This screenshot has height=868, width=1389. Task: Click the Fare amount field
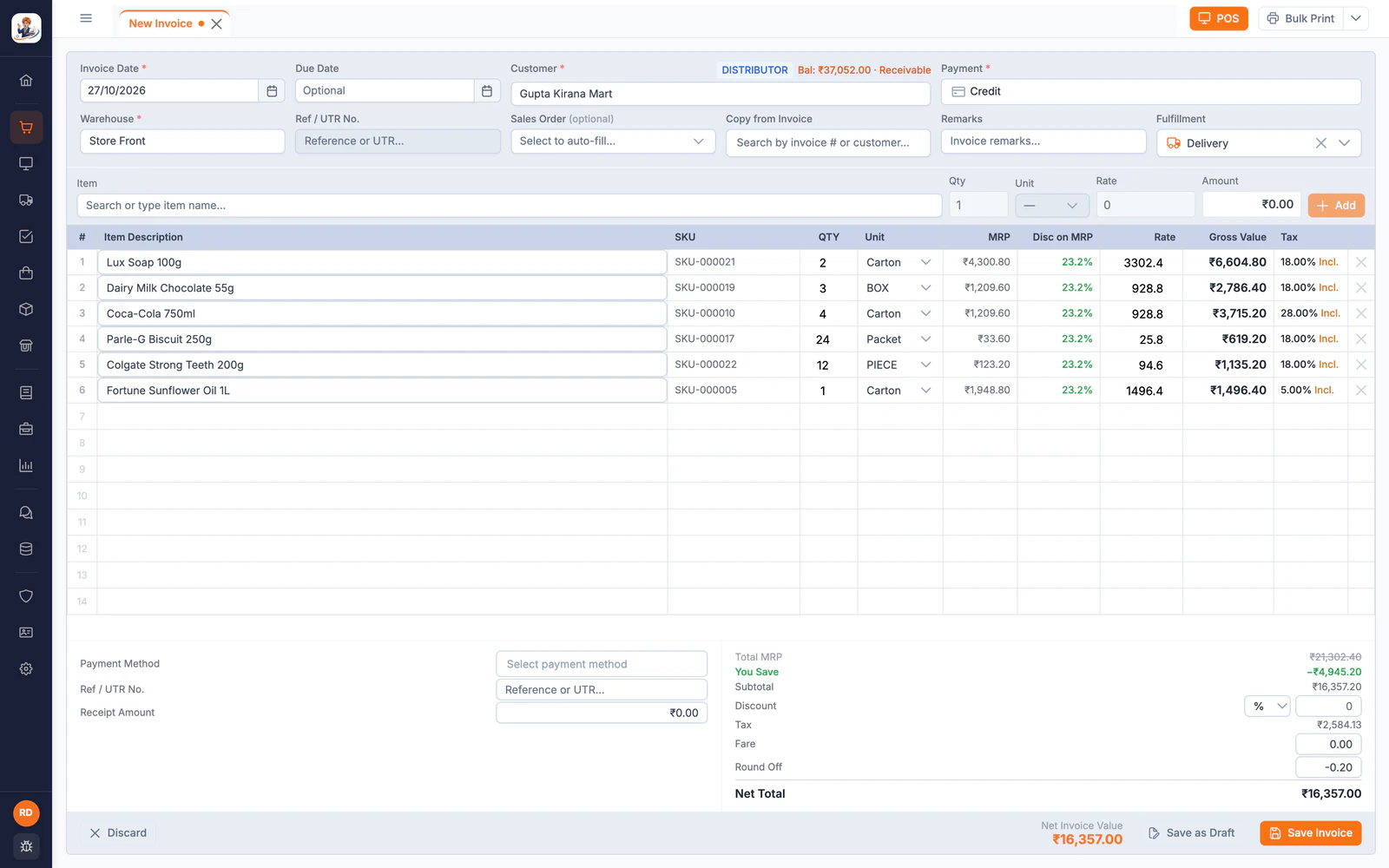pyautogui.click(x=1328, y=745)
